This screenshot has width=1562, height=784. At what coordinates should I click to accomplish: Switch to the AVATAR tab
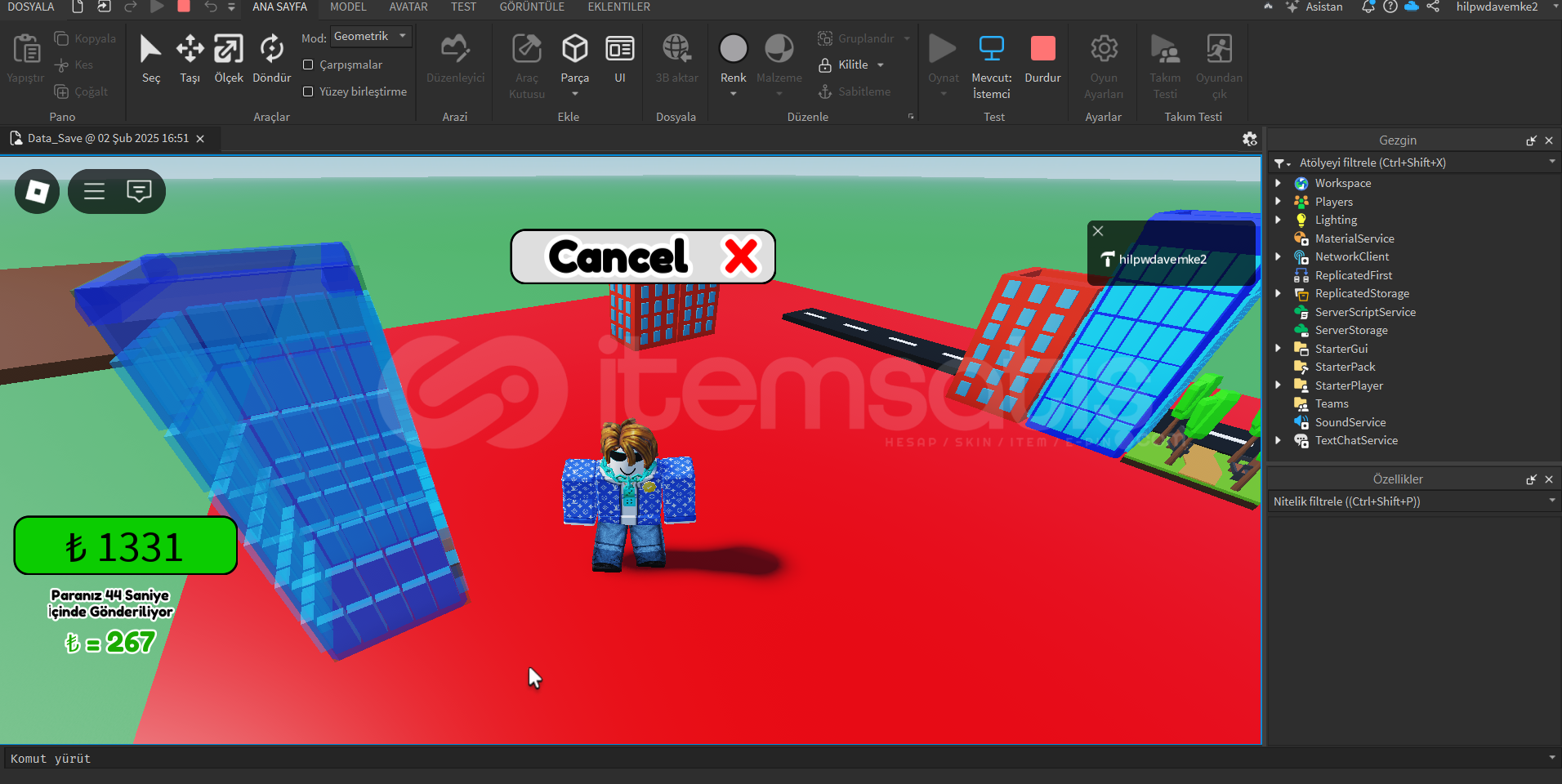point(408,7)
